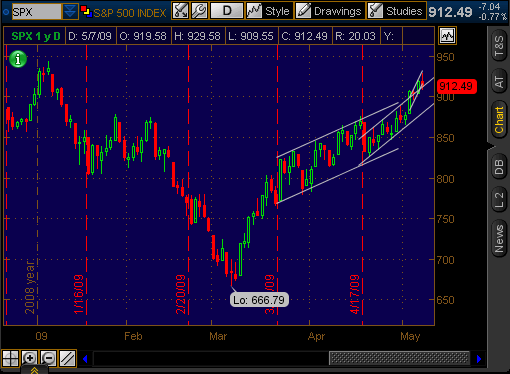Viewport: 510px width, 374px height.
Task: Click the zoom out magnifier icon
Action: pos(48,358)
